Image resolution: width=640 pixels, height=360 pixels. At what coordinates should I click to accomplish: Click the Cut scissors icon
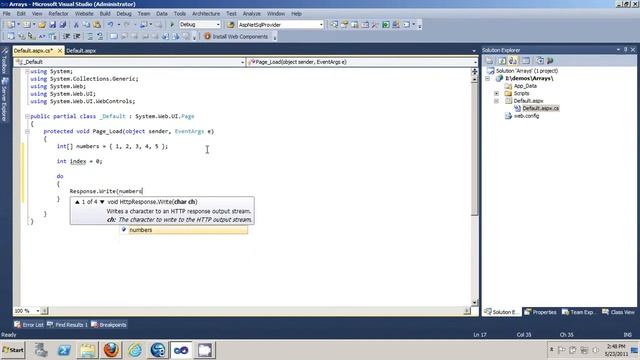coord(76,25)
